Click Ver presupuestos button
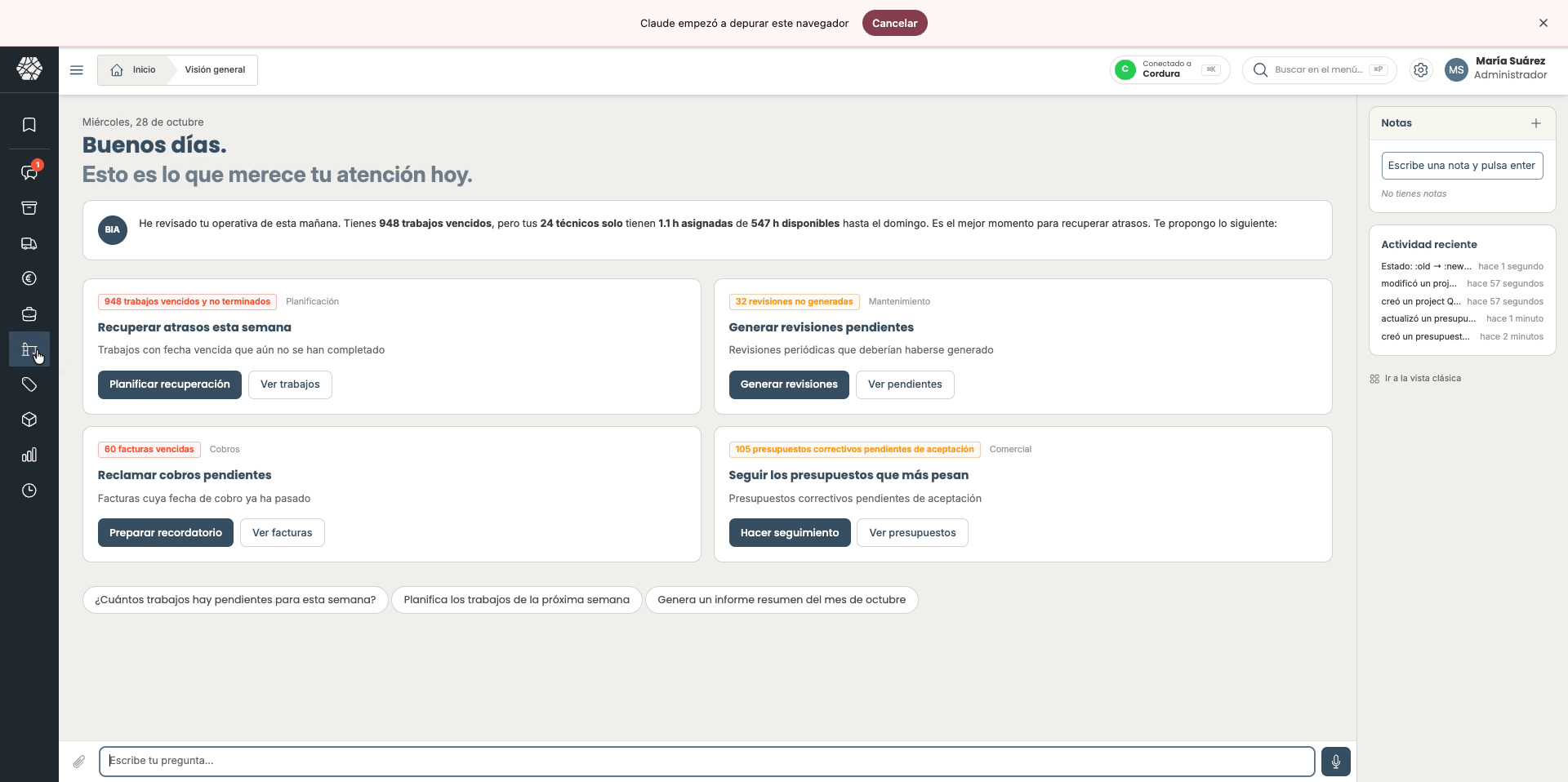This screenshot has width=1568, height=782. coord(912,533)
